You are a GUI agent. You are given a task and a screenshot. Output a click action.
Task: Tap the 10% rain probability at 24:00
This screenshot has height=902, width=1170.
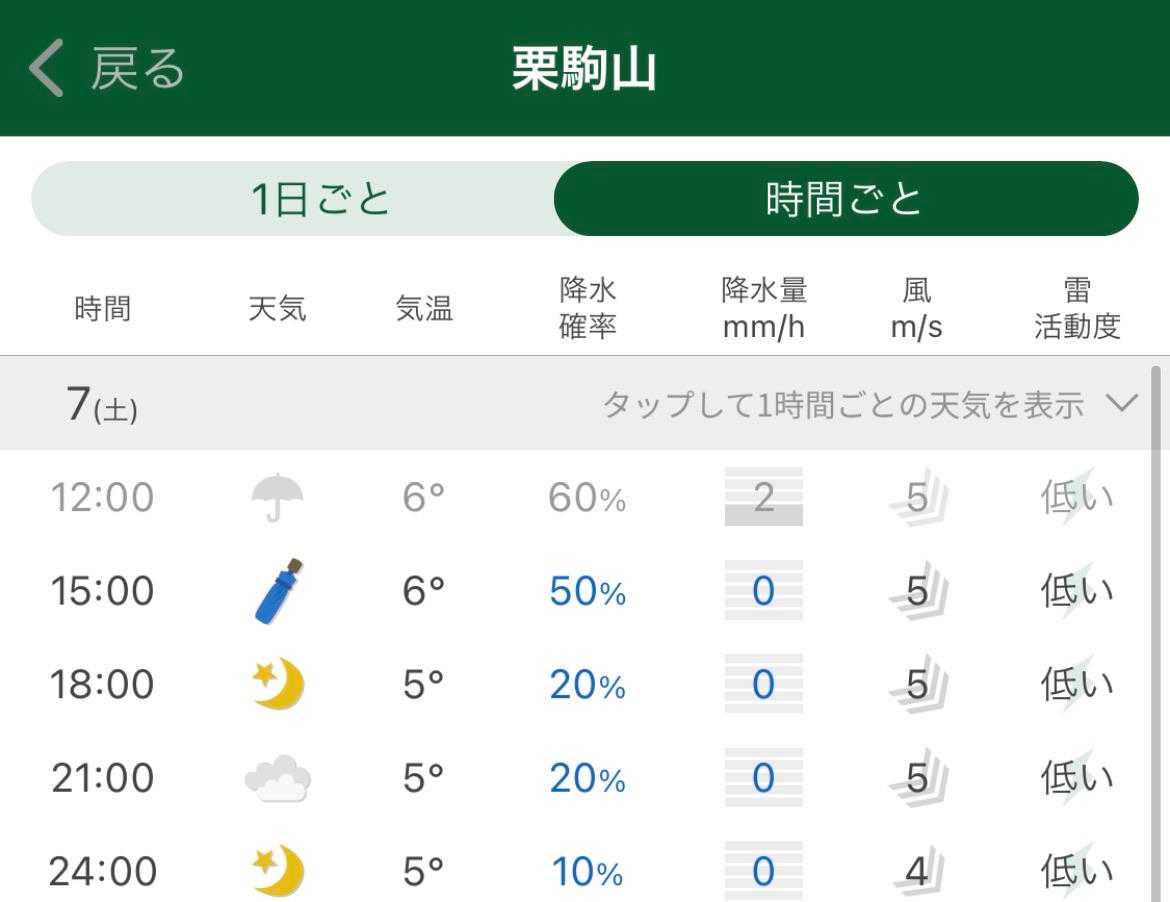coord(587,872)
